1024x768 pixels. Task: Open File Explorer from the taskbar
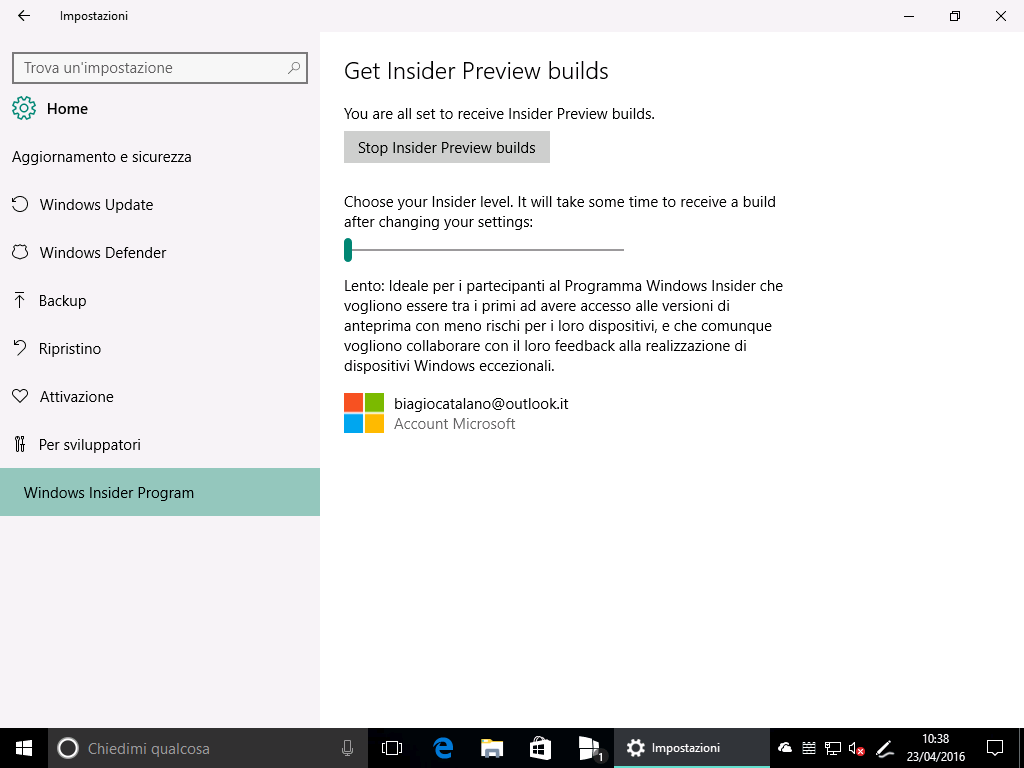coord(492,748)
